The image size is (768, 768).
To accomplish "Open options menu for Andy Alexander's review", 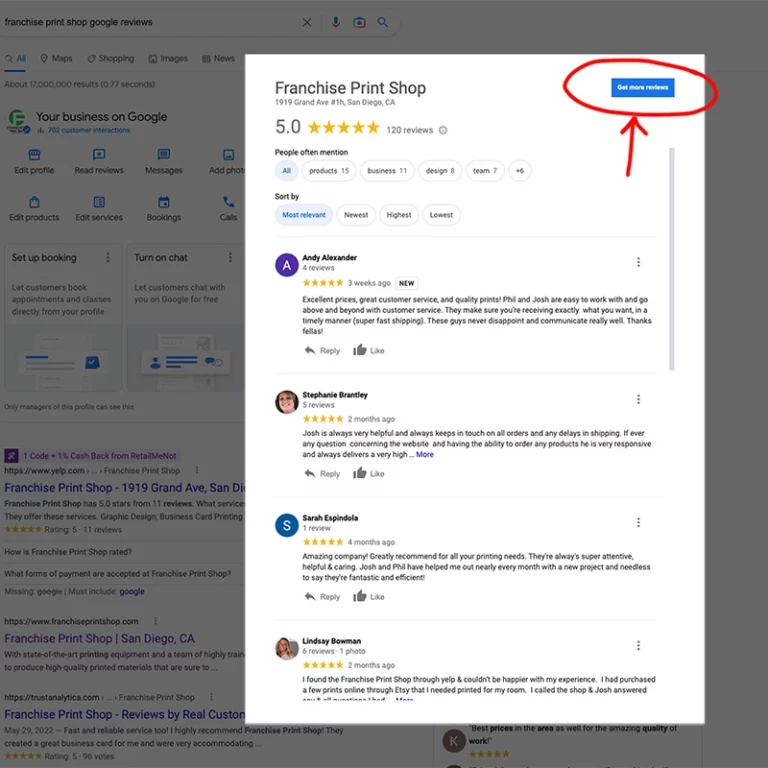I will (638, 262).
